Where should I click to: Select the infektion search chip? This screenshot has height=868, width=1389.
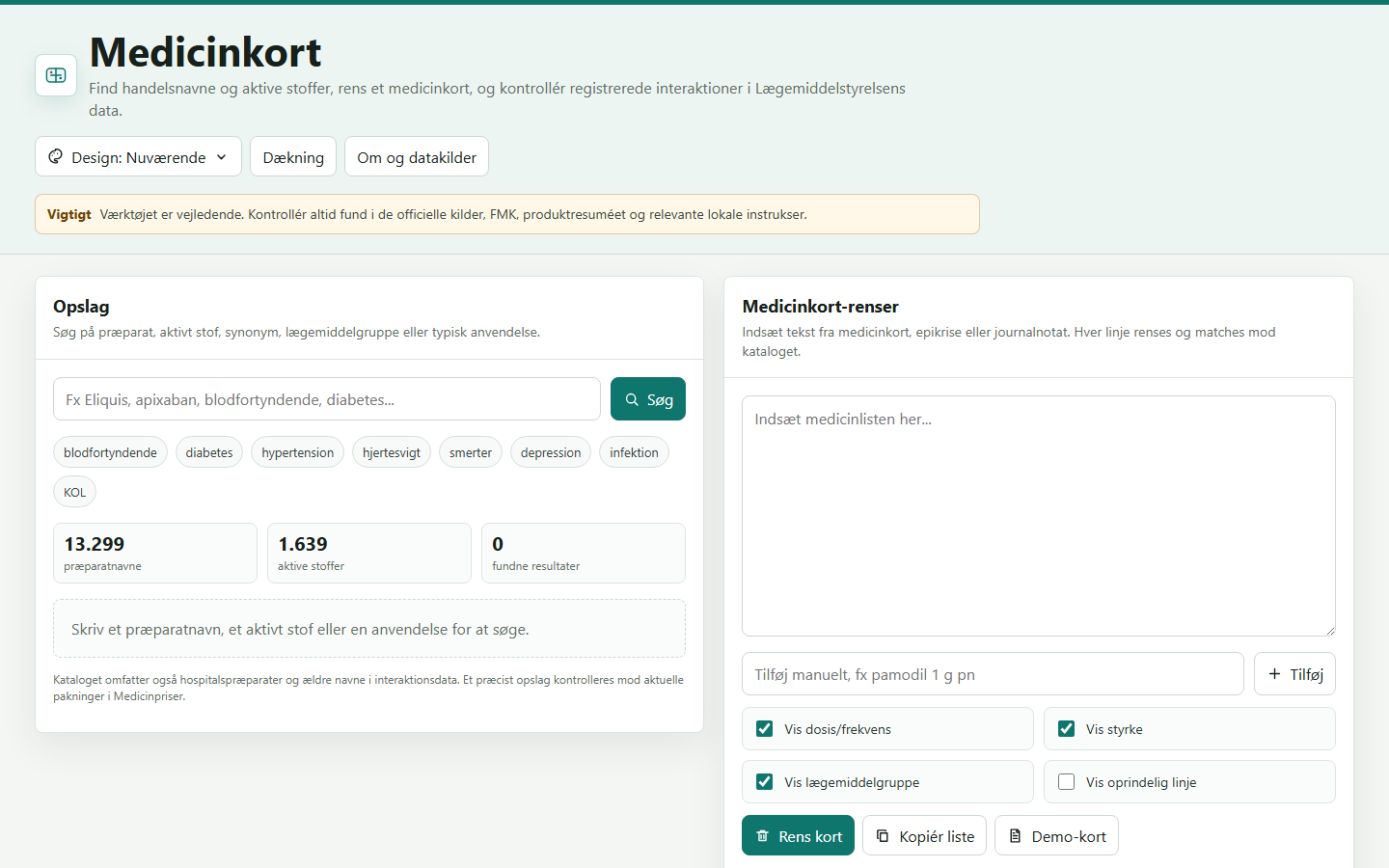click(634, 452)
